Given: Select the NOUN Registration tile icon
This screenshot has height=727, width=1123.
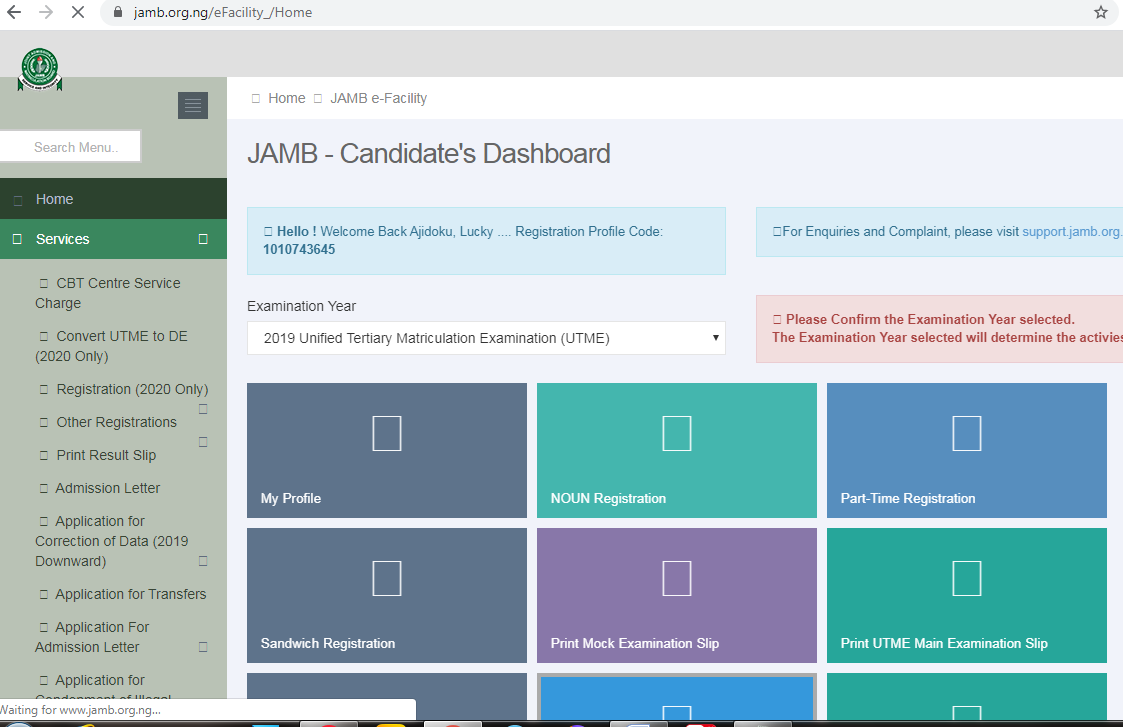Looking at the screenshot, I should point(676,433).
